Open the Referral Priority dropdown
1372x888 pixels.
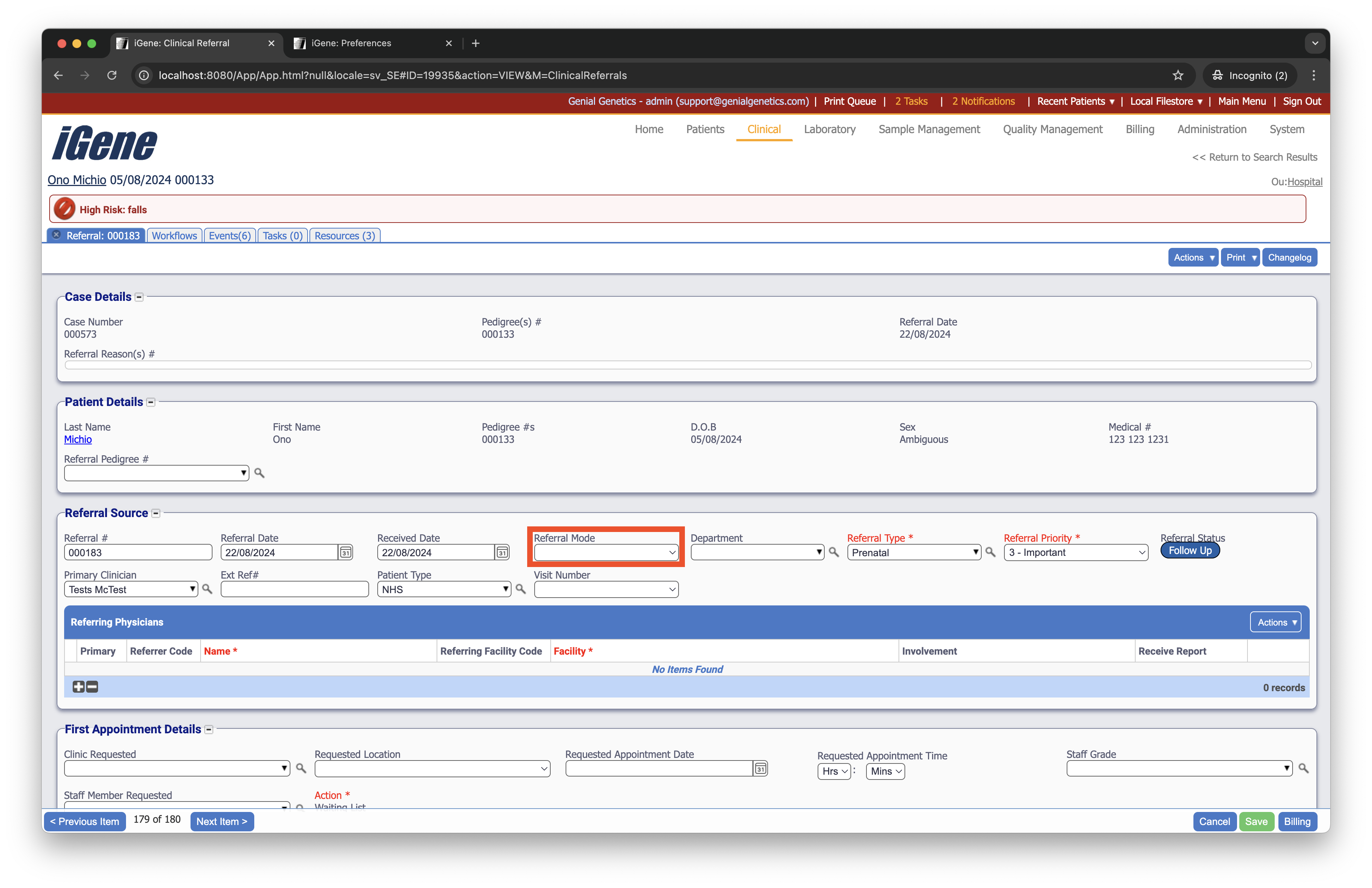(1076, 552)
